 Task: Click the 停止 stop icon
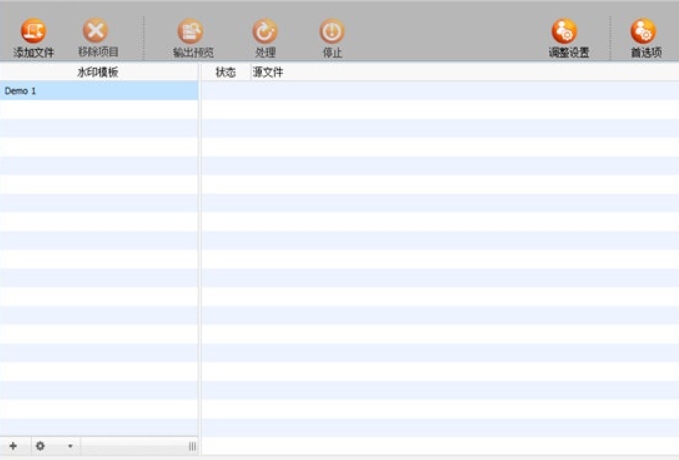332,31
